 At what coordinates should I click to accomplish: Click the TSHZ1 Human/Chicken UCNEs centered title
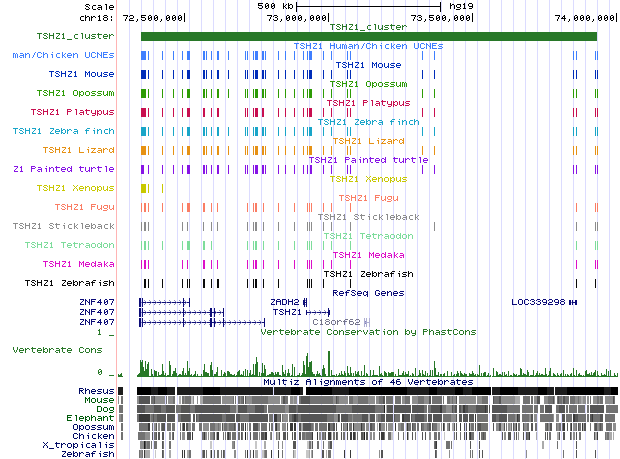pos(368,46)
